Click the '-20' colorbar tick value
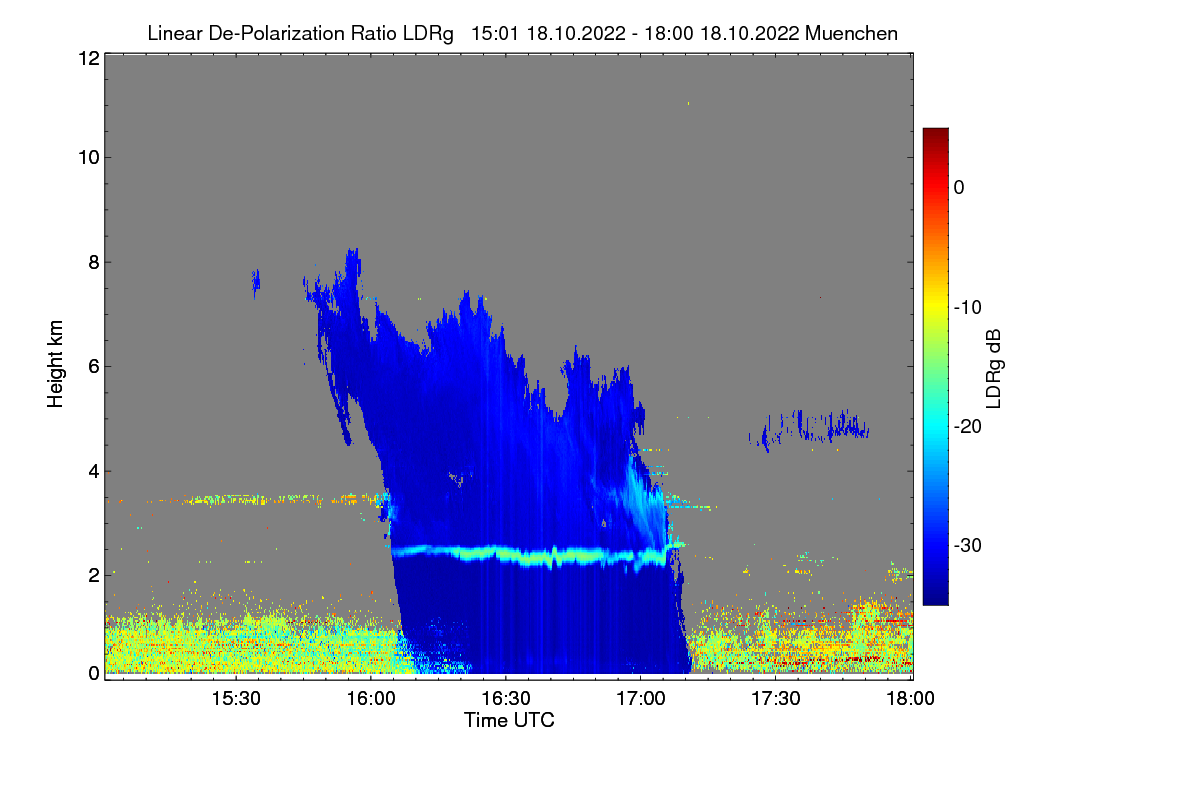 (968, 426)
